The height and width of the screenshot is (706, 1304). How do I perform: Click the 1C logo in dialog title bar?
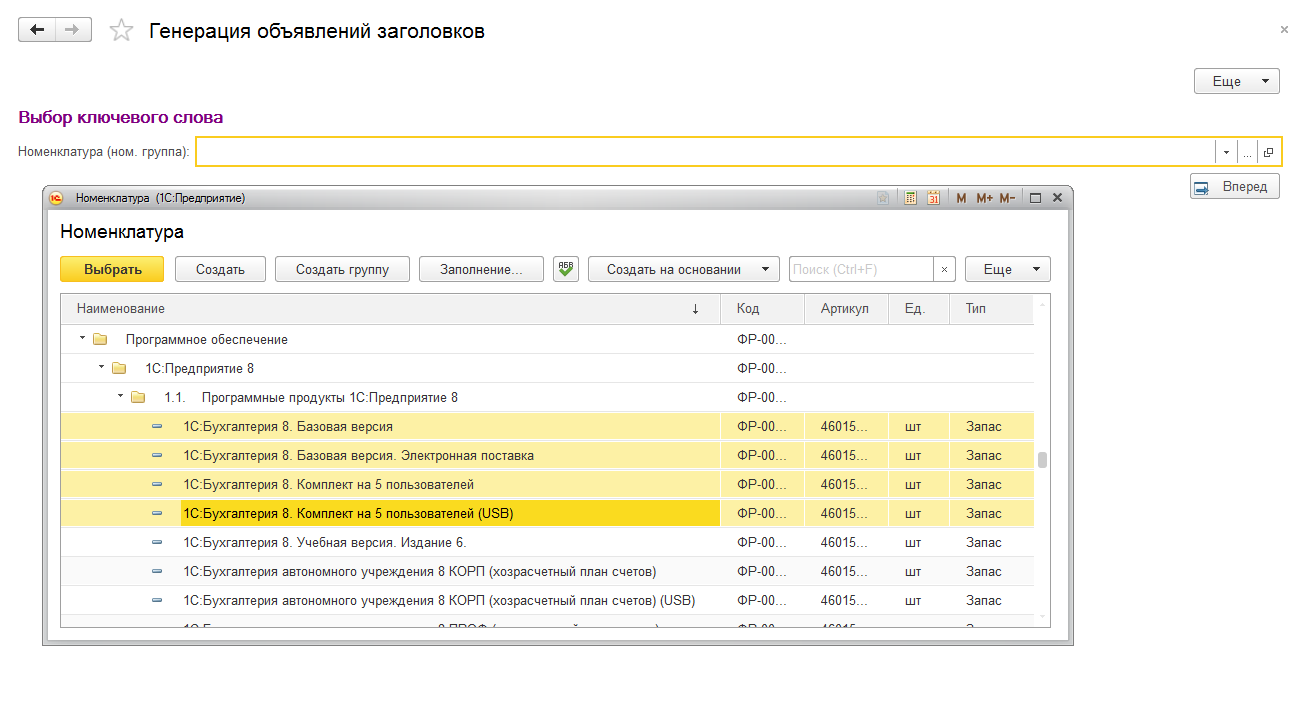[56, 198]
